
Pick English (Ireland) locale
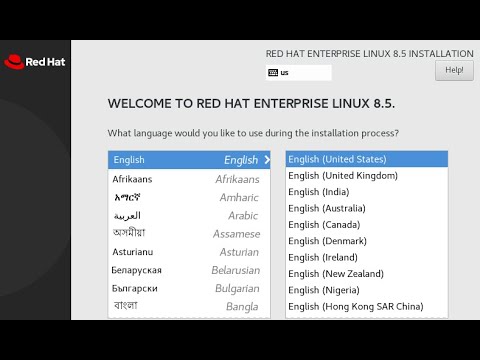pos(367,257)
